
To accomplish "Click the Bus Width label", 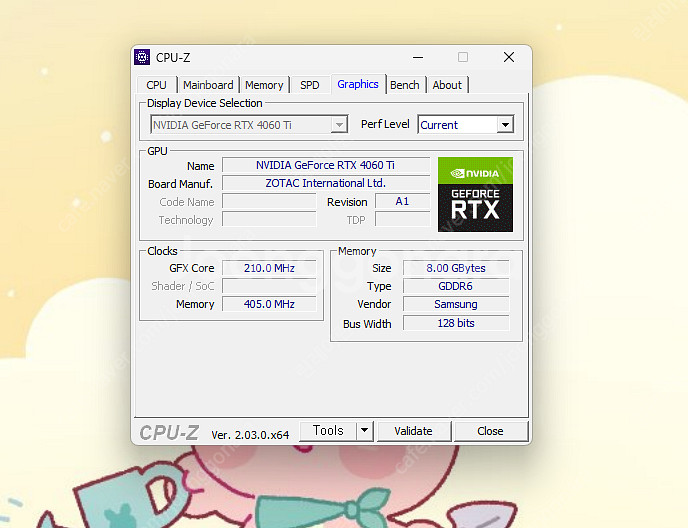I will point(367,324).
